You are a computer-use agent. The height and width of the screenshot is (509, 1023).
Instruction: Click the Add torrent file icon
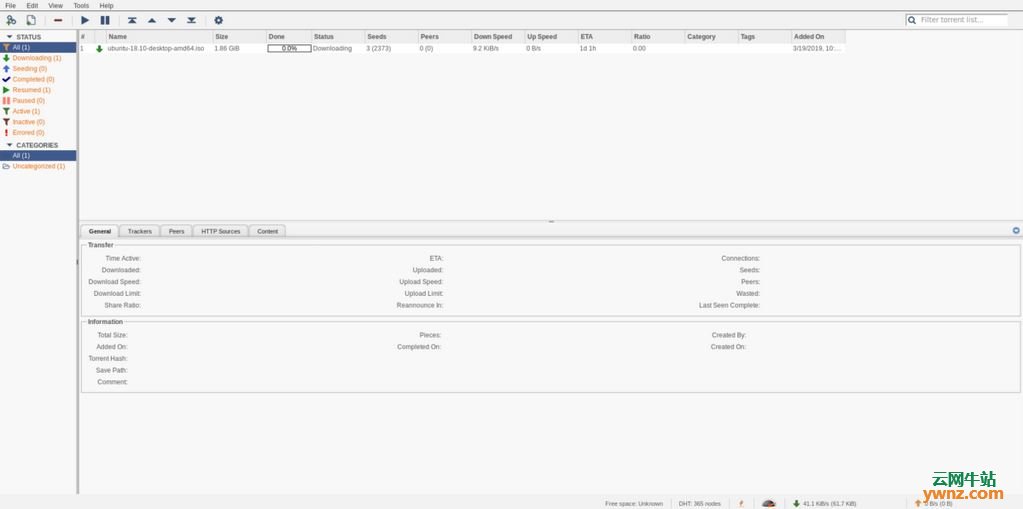tap(31, 20)
